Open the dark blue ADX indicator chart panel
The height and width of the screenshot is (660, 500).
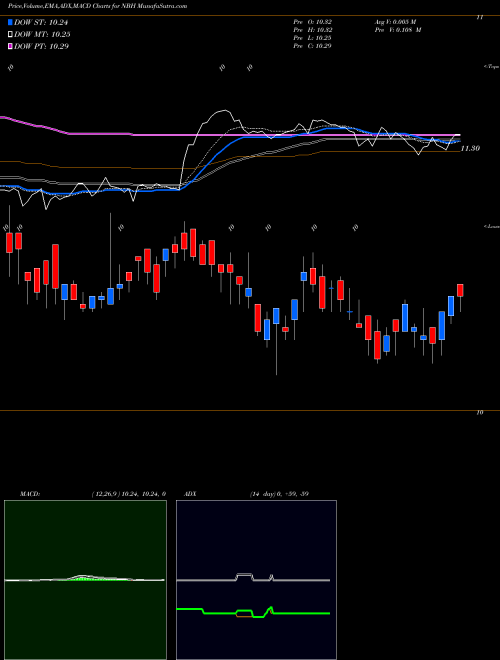pyautogui.click(x=256, y=580)
